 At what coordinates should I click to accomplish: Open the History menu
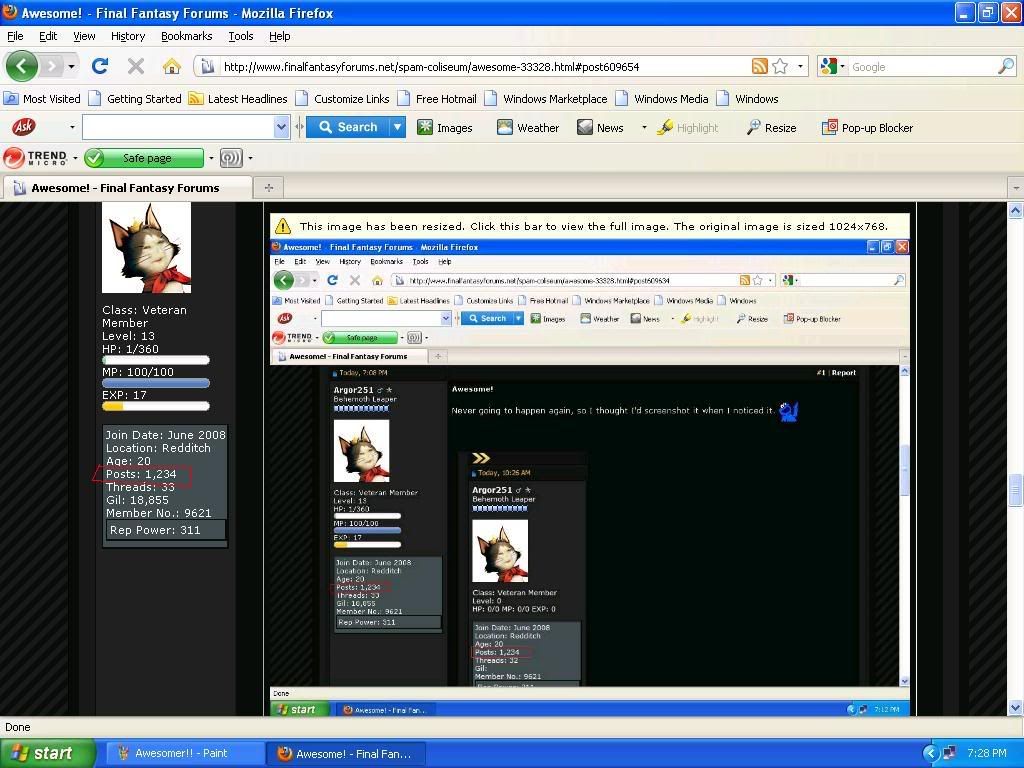coord(128,36)
